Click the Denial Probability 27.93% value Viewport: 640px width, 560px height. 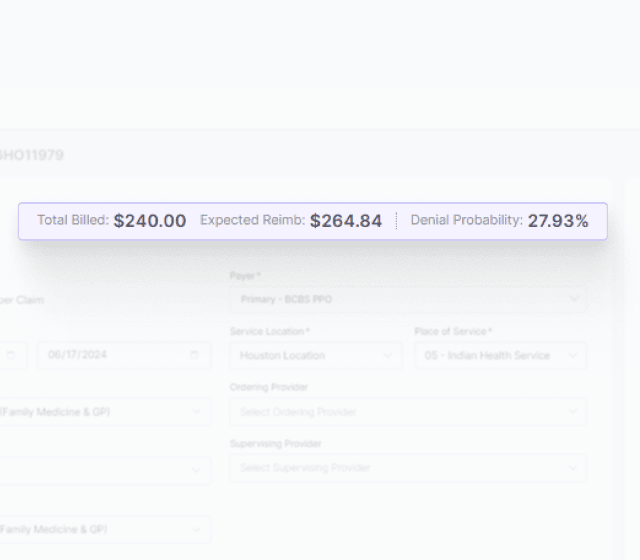coord(558,221)
